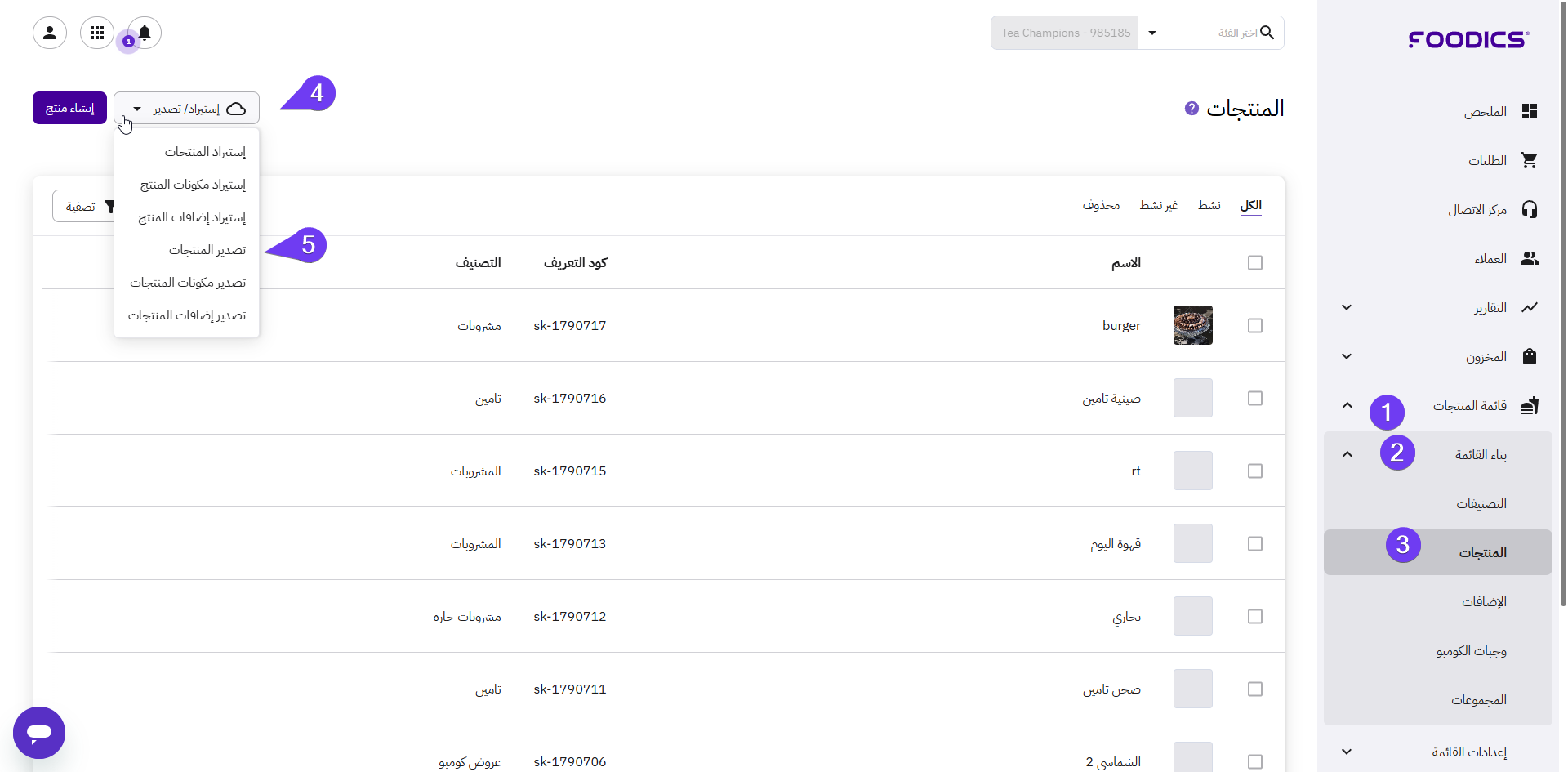Click the تصفية filter button
This screenshot has width=1568, height=772.
click(x=83, y=207)
